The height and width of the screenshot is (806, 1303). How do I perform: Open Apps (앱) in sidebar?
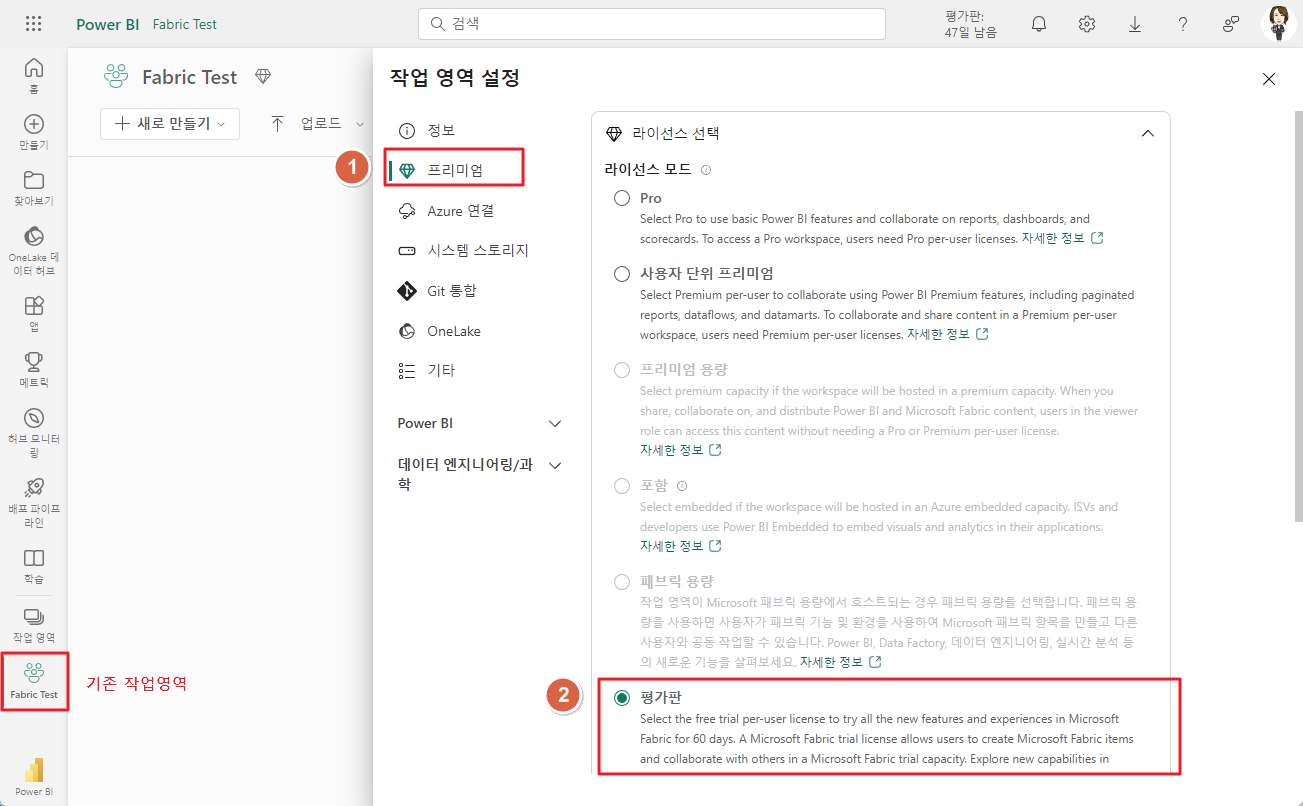tap(34, 313)
